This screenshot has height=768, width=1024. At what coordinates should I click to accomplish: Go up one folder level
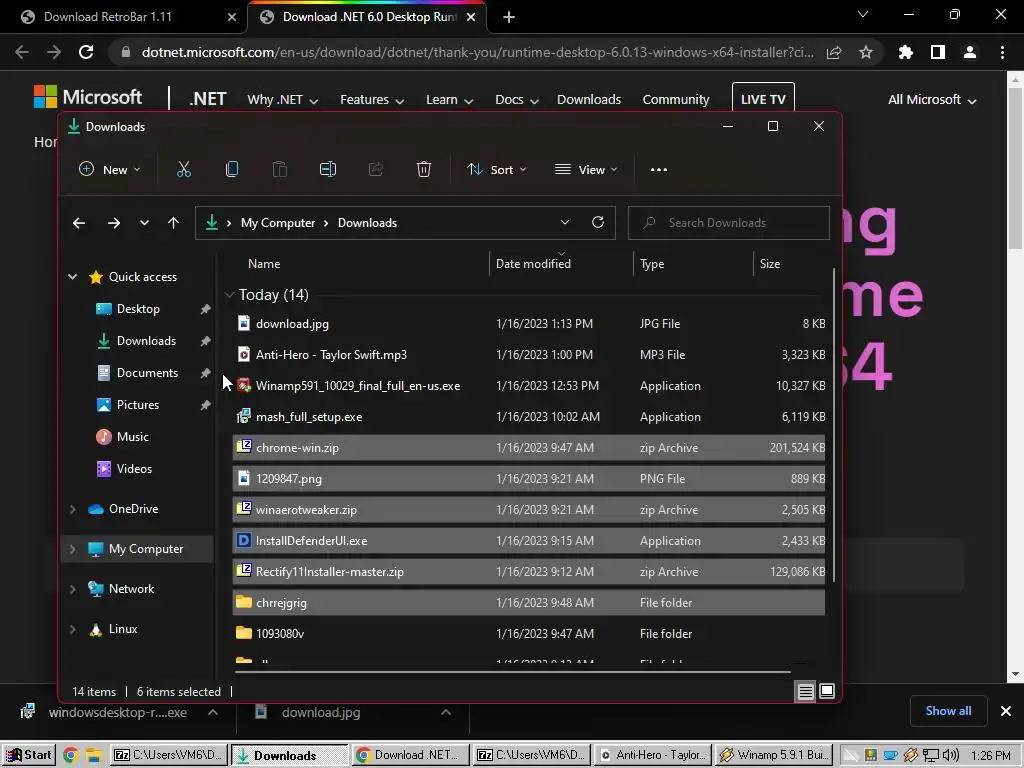point(173,223)
